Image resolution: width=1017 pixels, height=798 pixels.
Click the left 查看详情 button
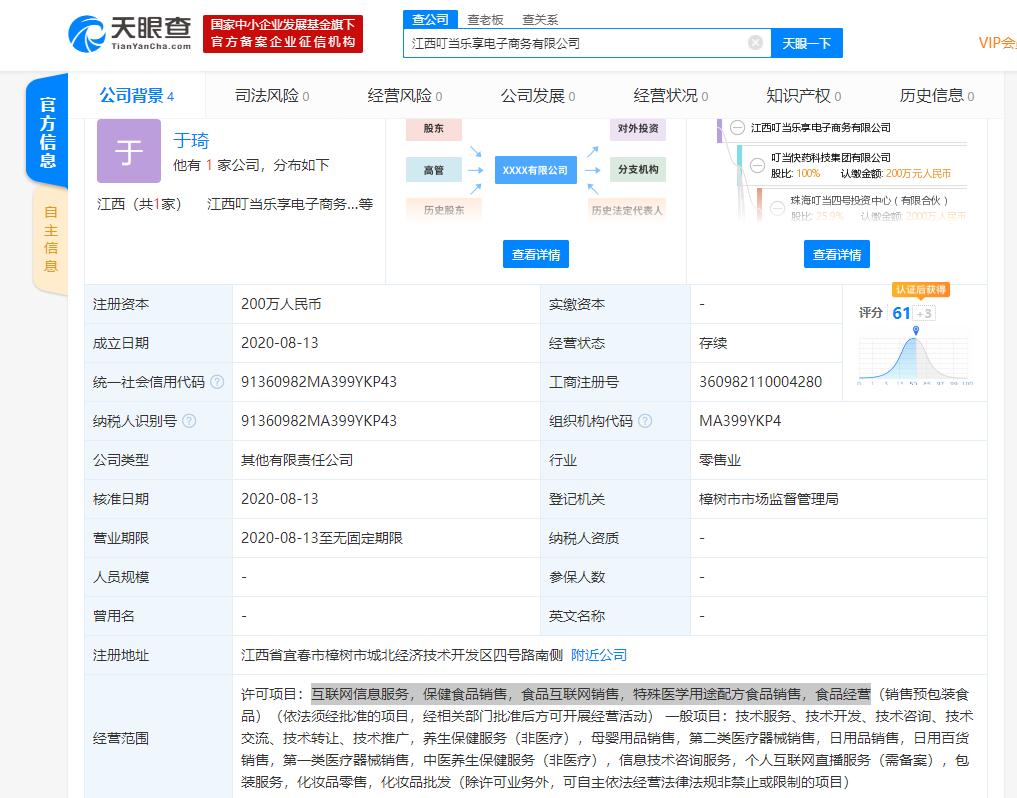pyautogui.click(x=535, y=254)
